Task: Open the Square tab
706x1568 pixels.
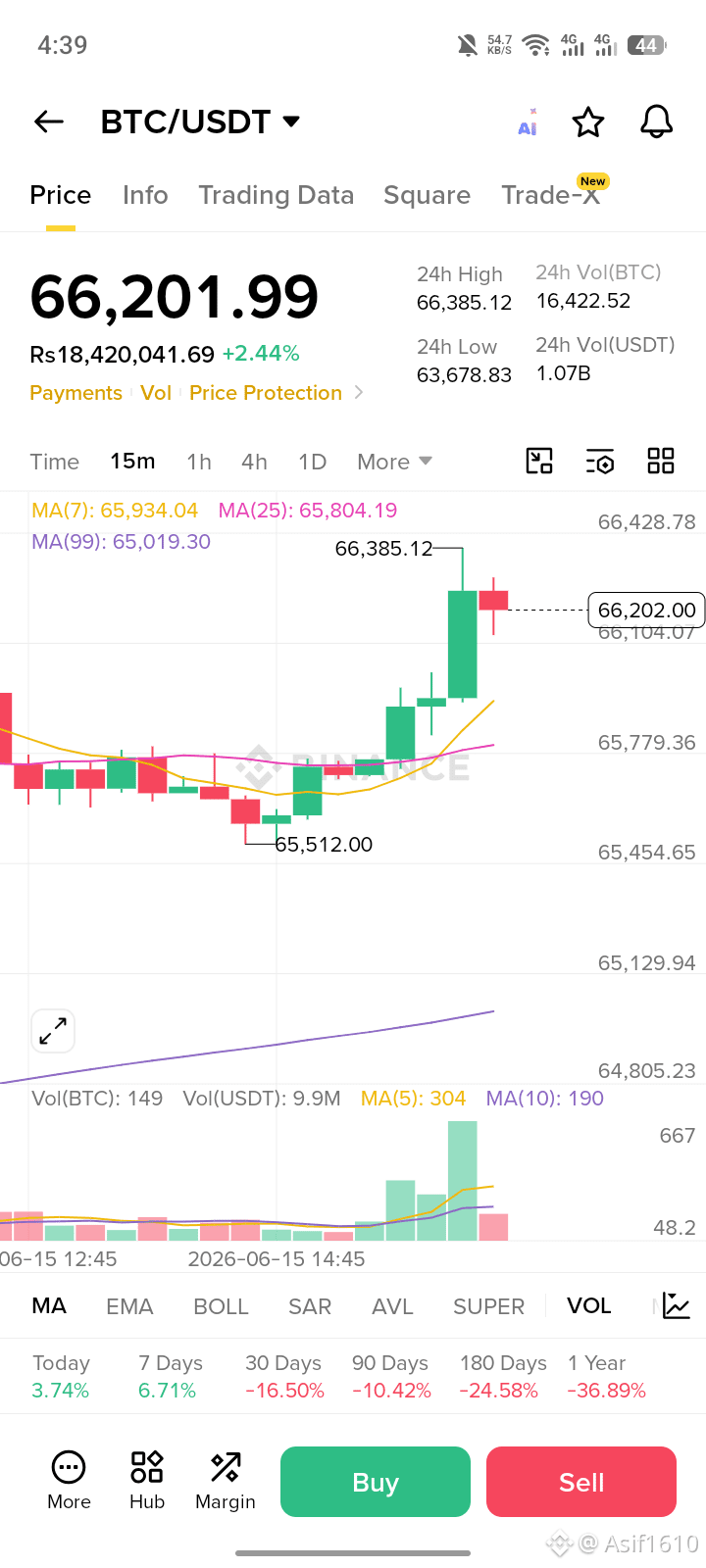Action: click(x=427, y=195)
